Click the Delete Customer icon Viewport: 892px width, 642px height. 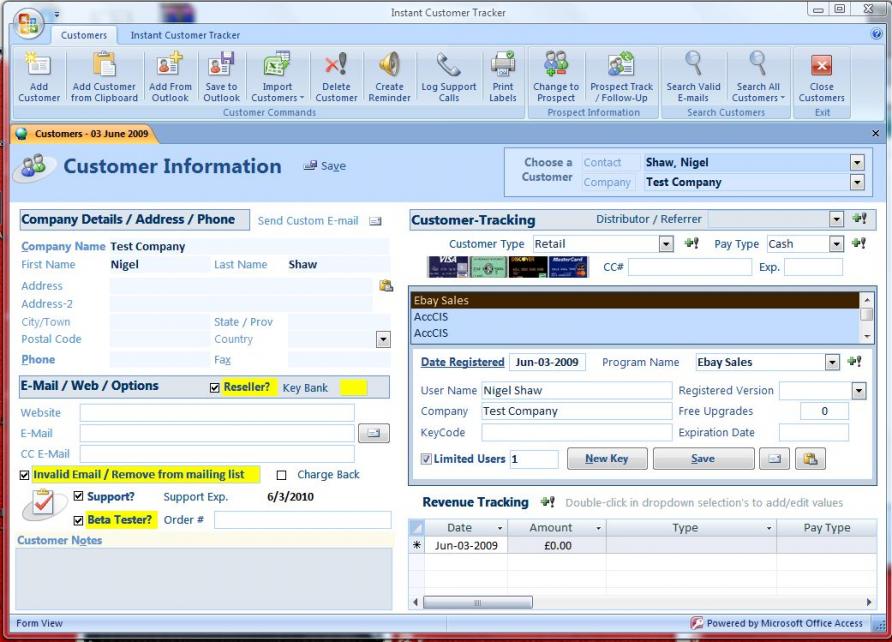coord(336,64)
